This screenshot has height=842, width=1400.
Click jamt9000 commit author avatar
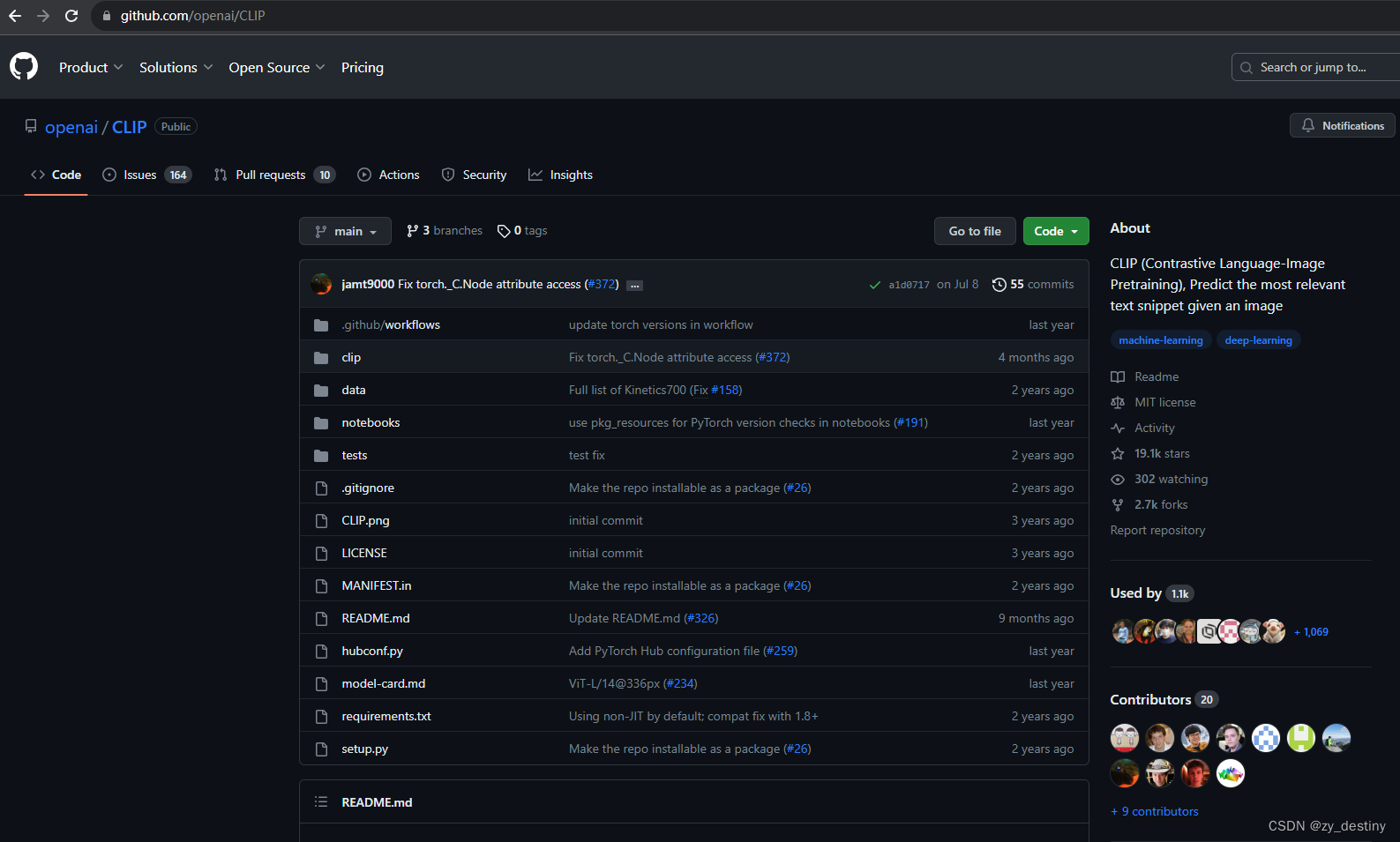click(321, 284)
